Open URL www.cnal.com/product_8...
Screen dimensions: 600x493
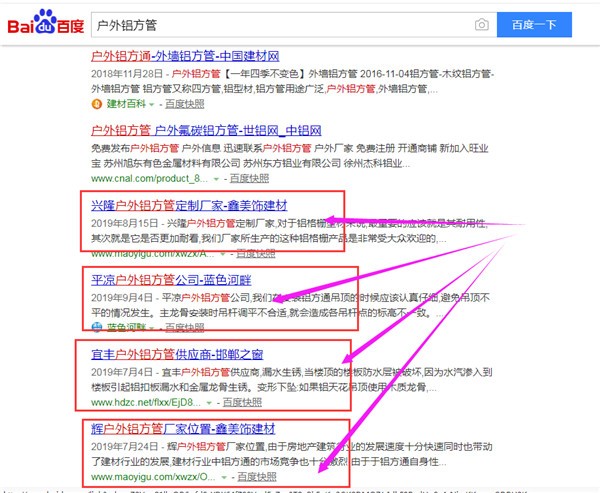[150, 178]
